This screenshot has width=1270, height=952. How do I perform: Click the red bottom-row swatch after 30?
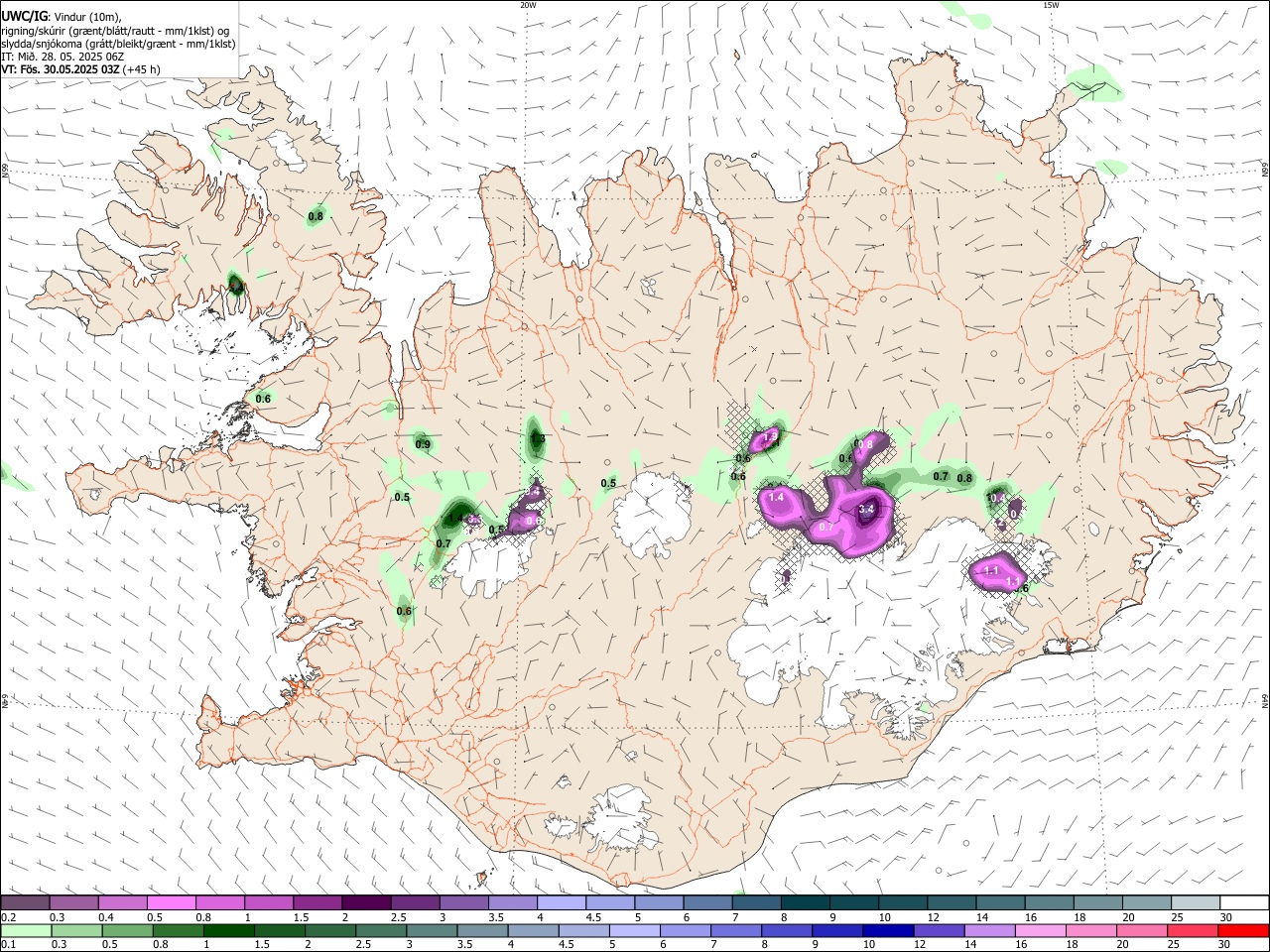pos(1244,931)
